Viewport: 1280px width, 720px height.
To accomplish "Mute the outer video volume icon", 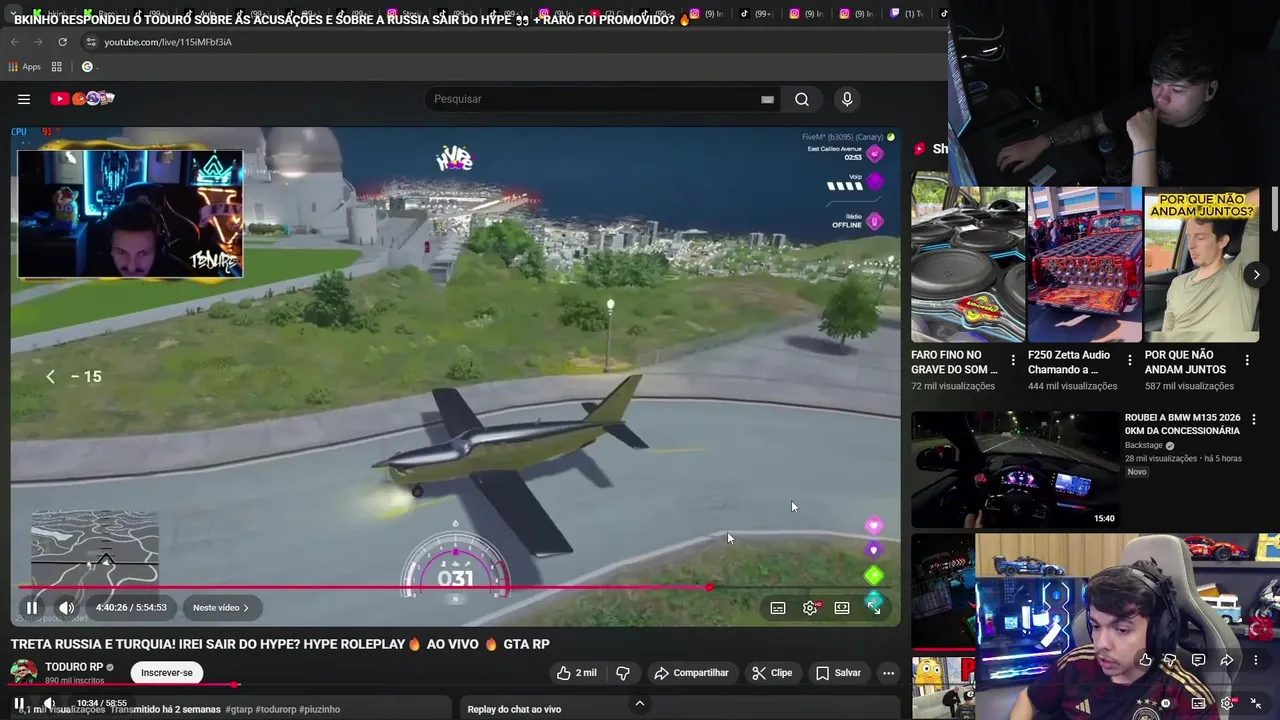I will pos(48,703).
